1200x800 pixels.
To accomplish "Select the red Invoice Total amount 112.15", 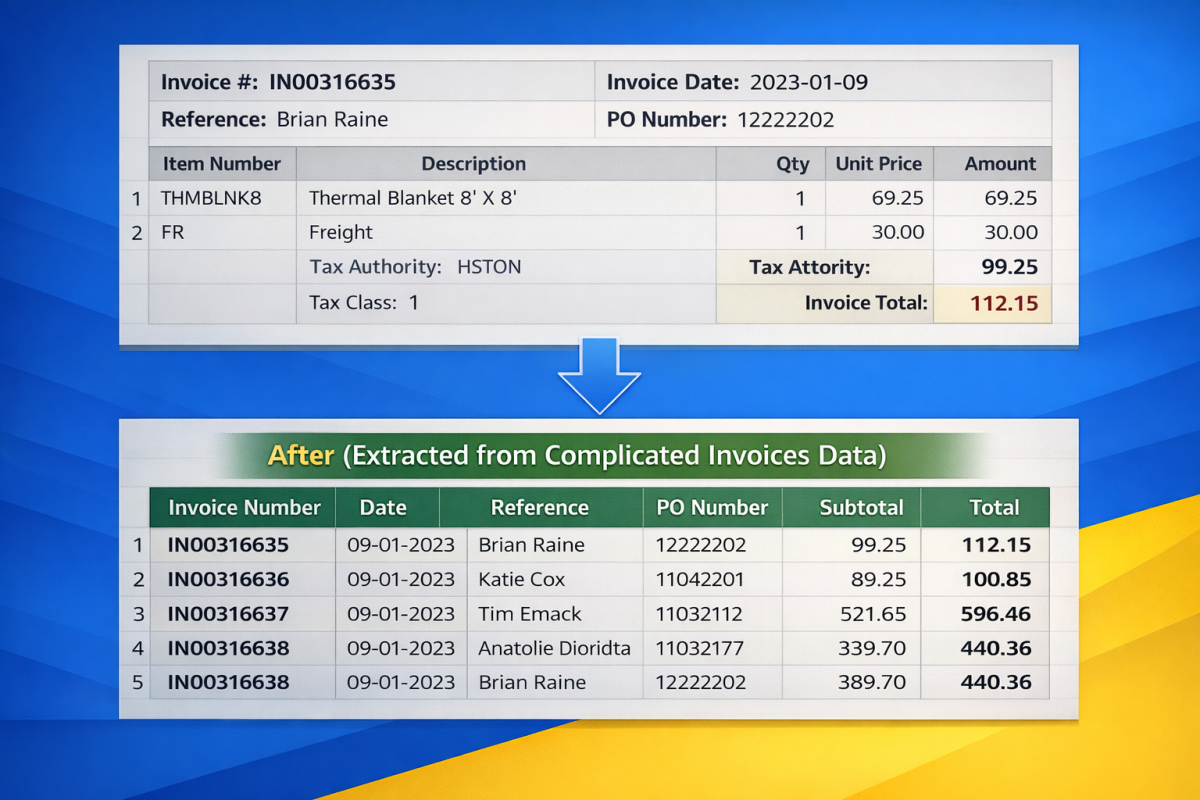I will click(x=1004, y=303).
